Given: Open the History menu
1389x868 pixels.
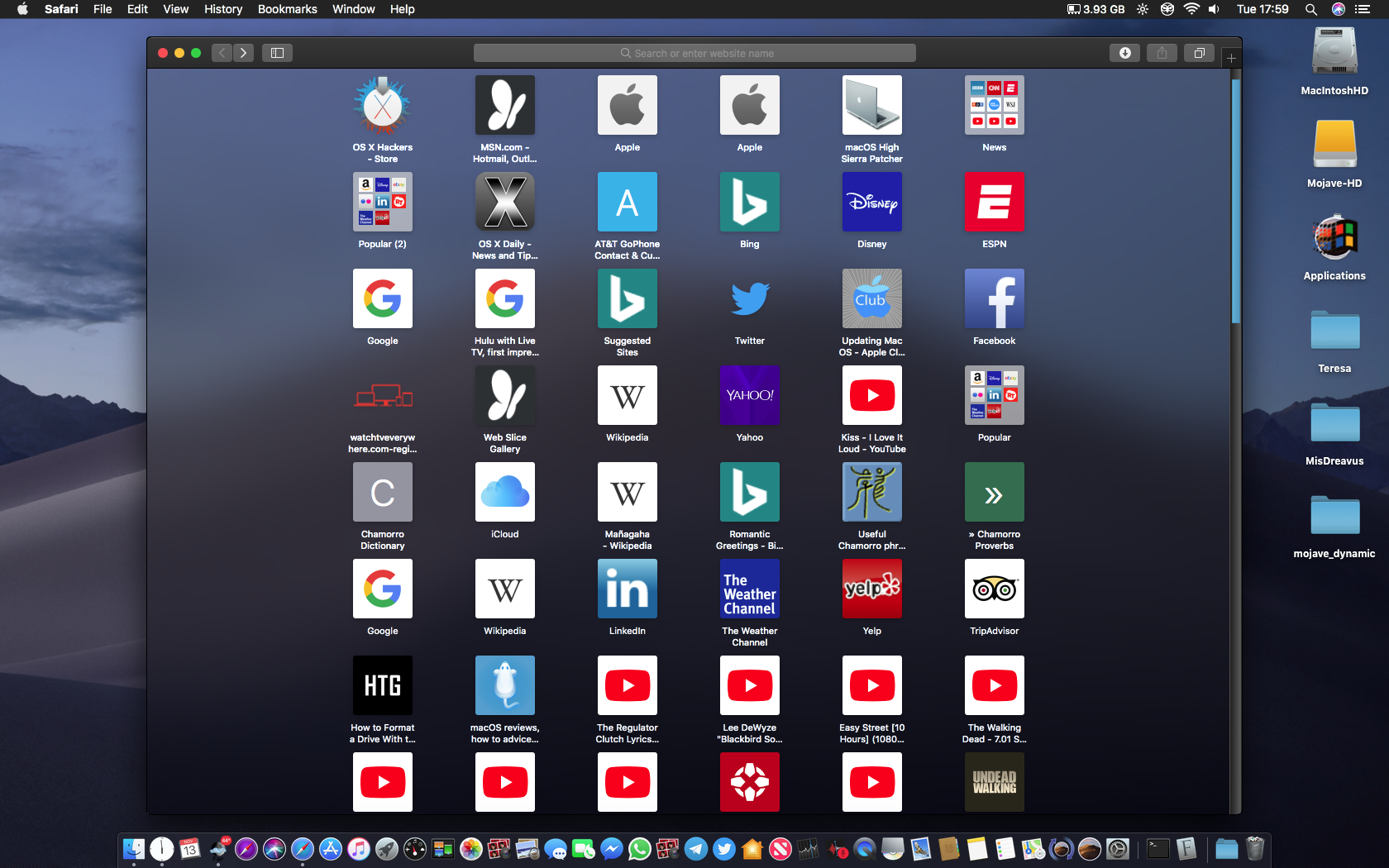Looking at the screenshot, I should click(x=223, y=9).
